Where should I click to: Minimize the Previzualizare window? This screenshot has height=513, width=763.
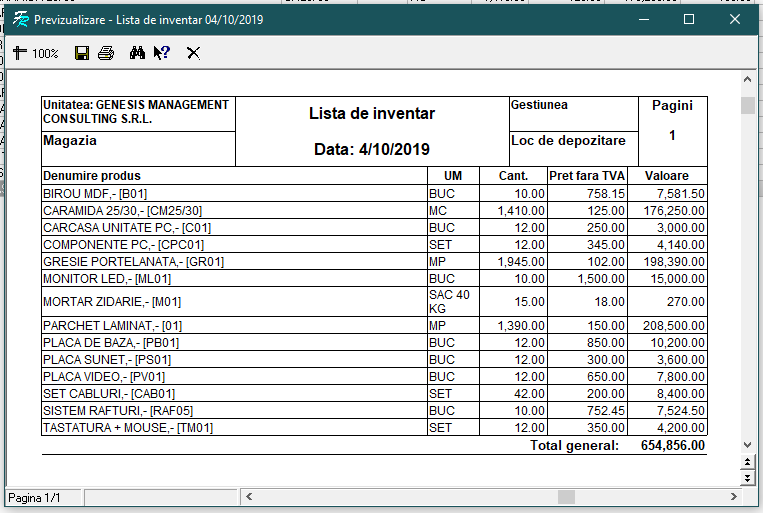pos(643,20)
